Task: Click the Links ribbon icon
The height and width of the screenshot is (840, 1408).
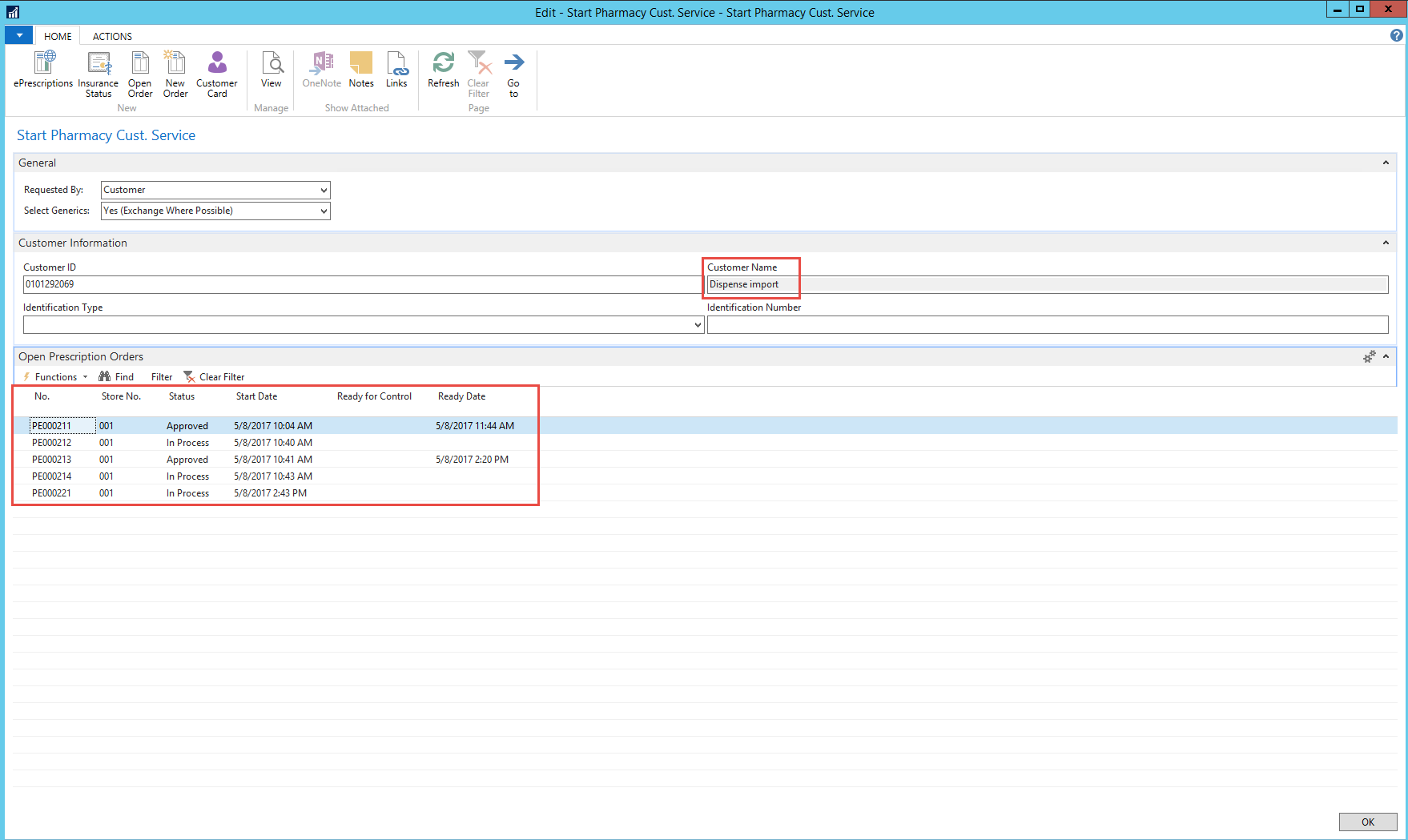Action: pyautogui.click(x=396, y=70)
